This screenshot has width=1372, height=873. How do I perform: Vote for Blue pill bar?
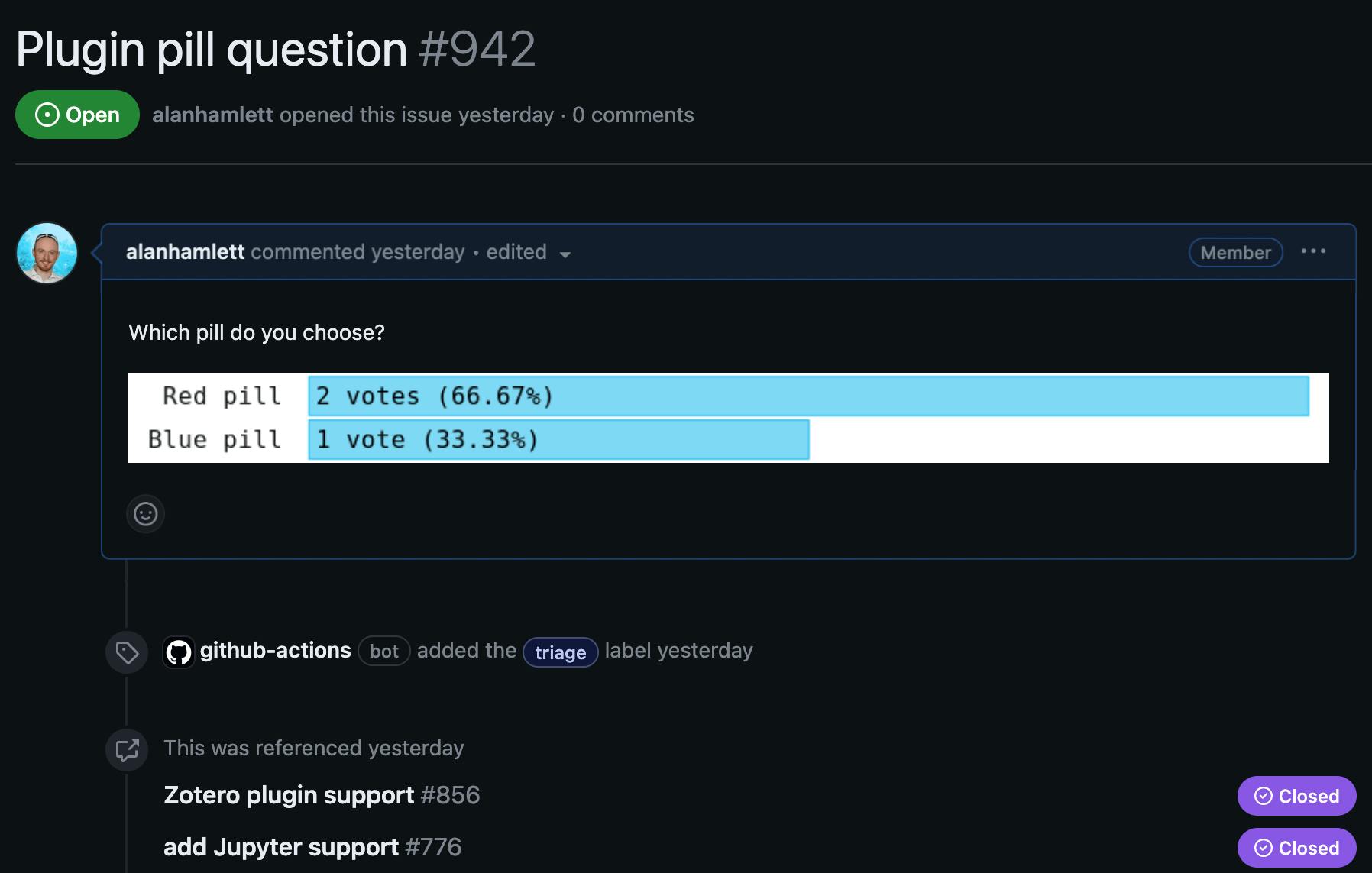coord(558,439)
